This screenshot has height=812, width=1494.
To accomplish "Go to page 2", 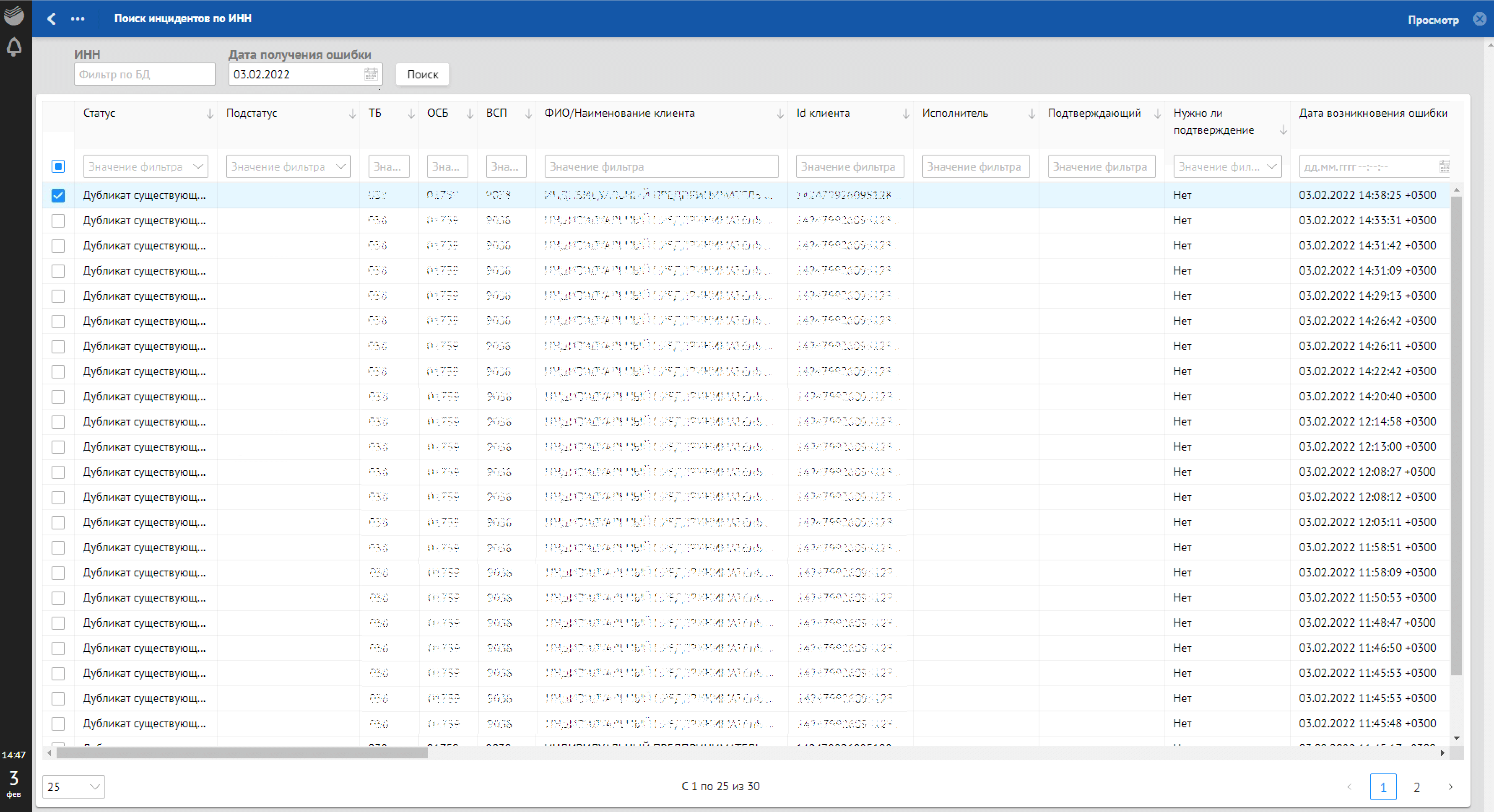I will (x=1416, y=787).
